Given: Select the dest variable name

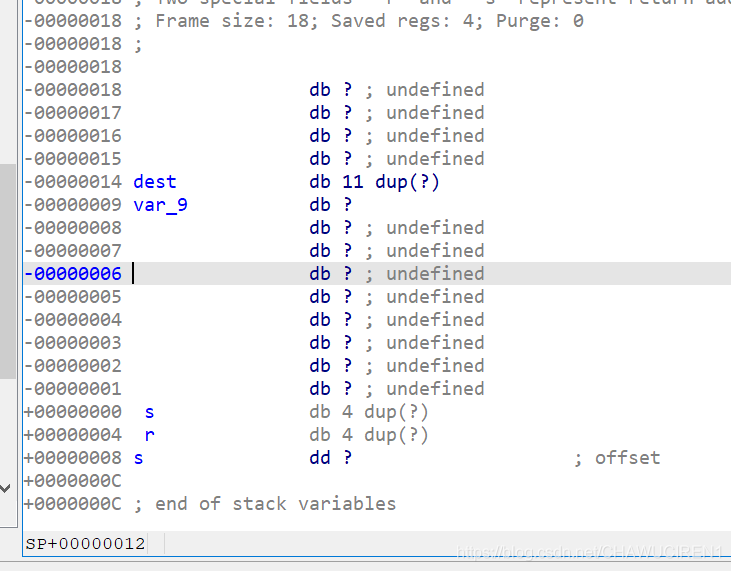Looking at the screenshot, I should 155,182.
